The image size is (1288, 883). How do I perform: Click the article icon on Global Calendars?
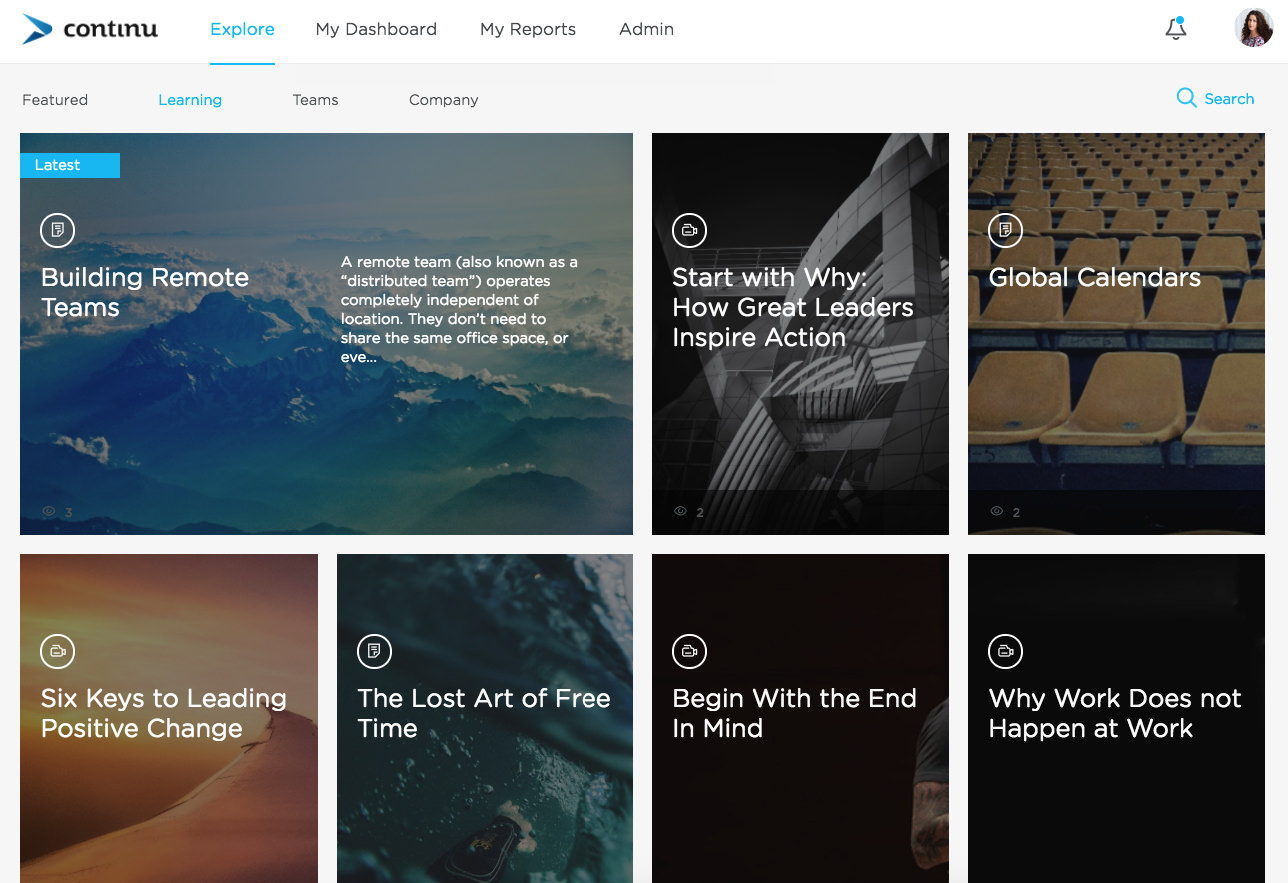pyautogui.click(x=1005, y=230)
